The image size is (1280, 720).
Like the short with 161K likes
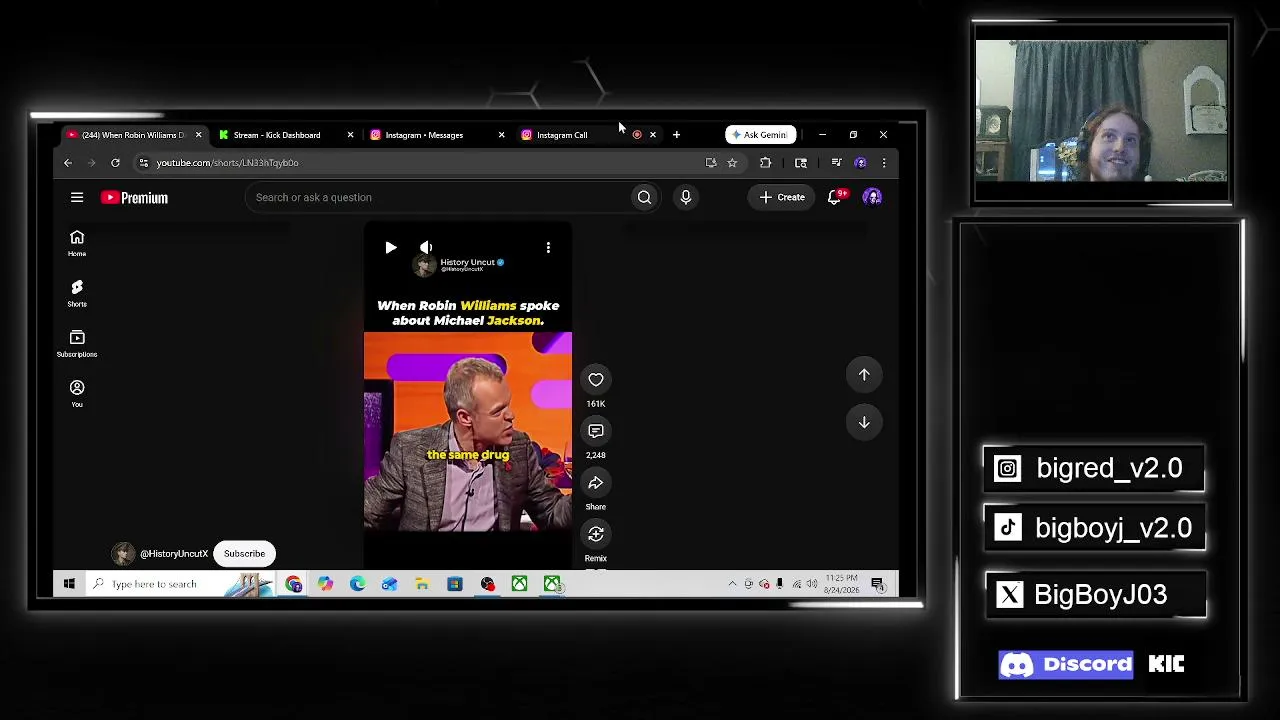tap(596, 380)
